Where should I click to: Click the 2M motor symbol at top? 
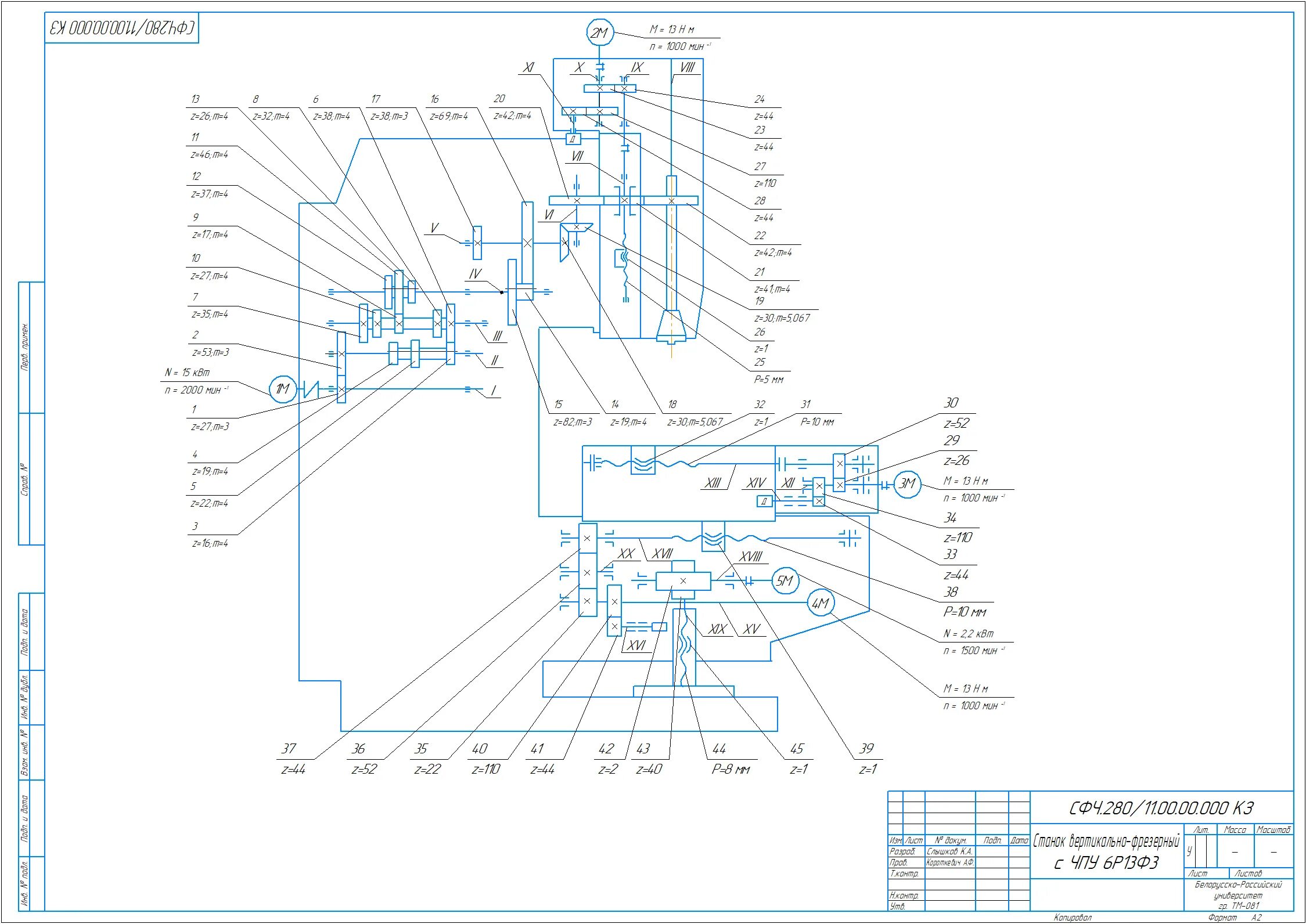[599, 33]
